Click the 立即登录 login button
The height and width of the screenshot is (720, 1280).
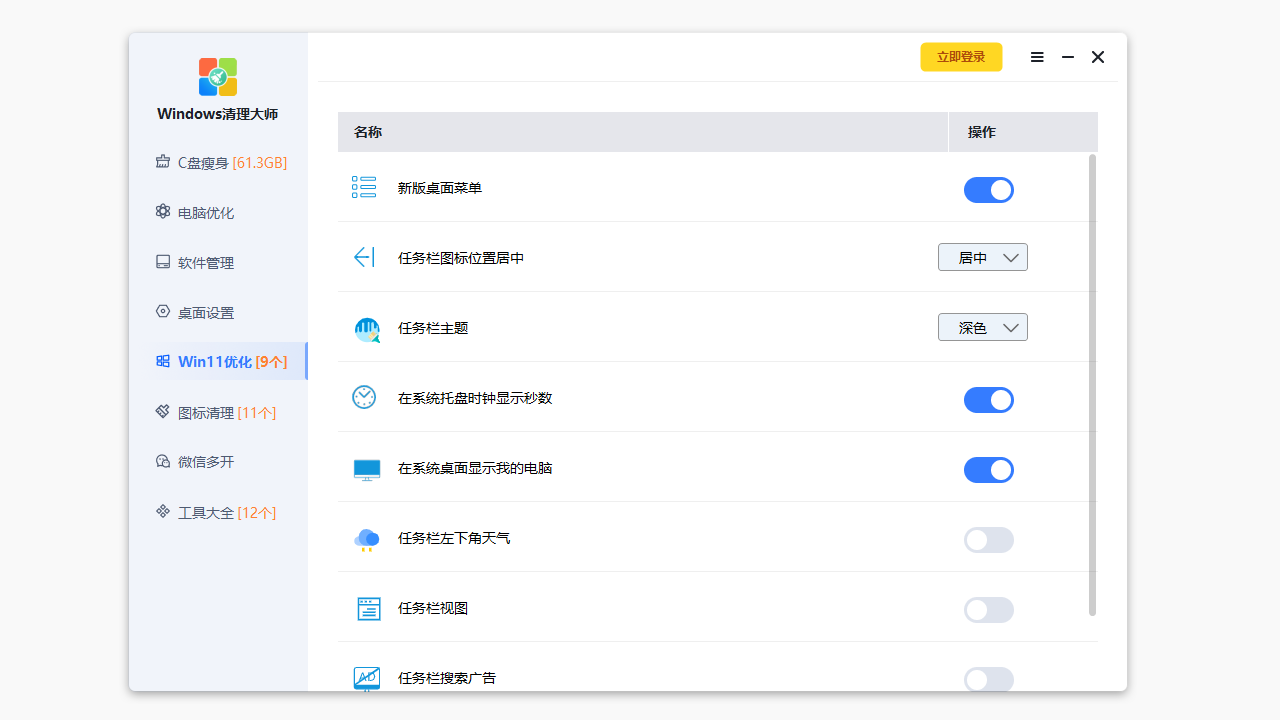pyautogui.click(x=961, y=57)
